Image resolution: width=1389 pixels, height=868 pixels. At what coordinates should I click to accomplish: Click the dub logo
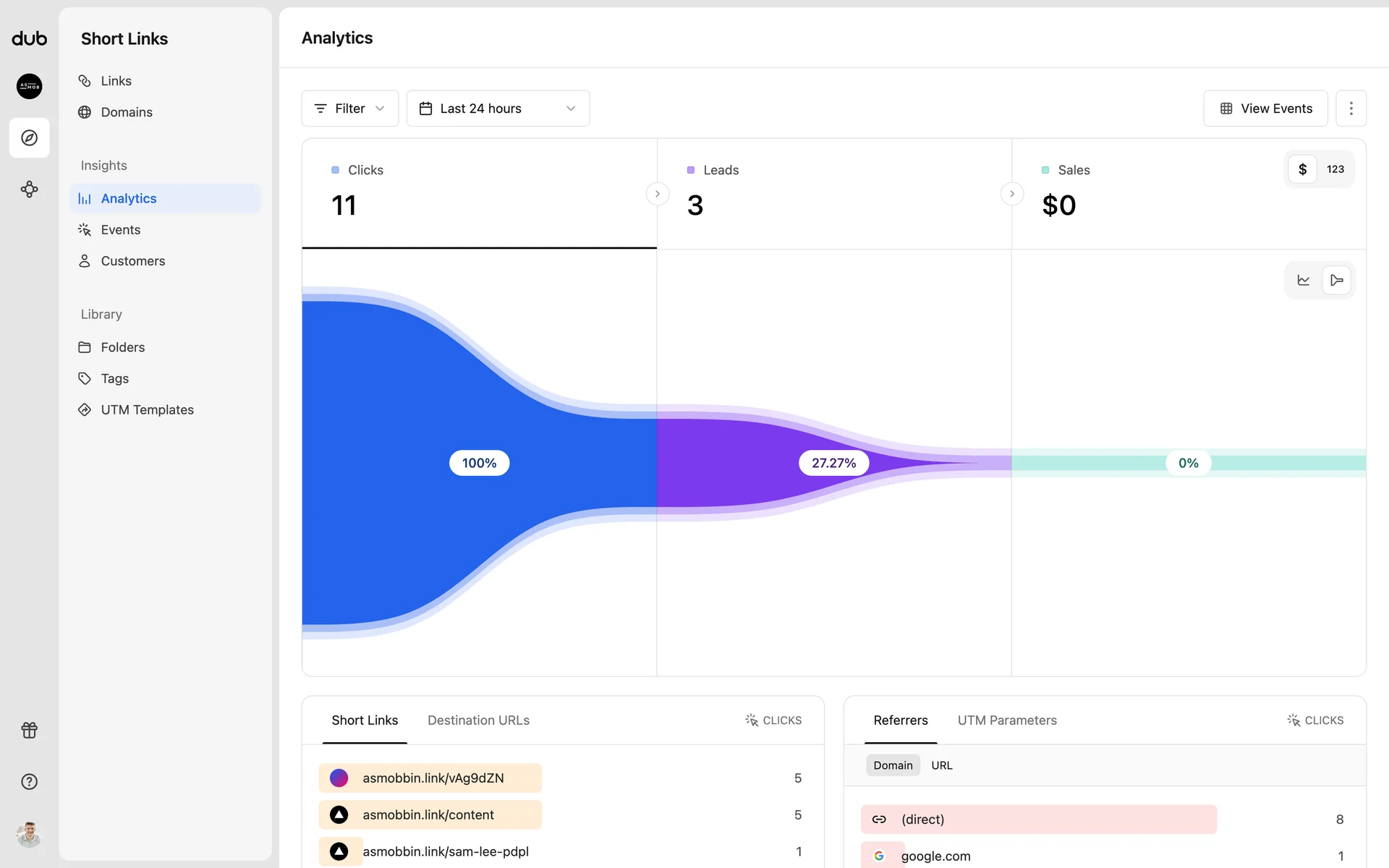pos(29,38)
